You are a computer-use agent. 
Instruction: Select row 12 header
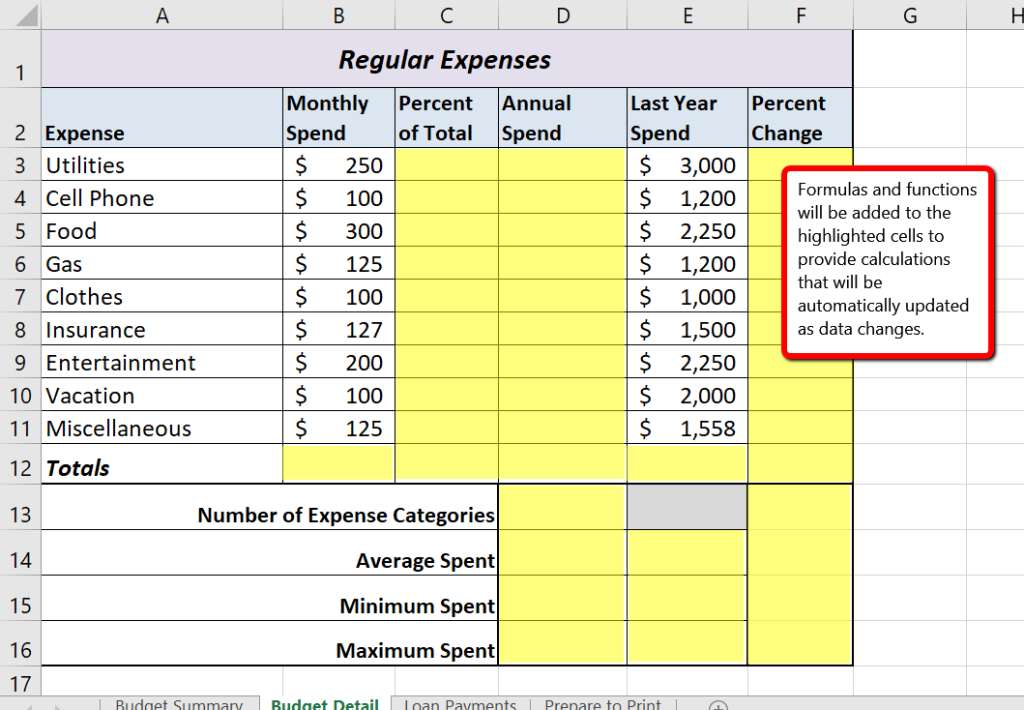tap(20, 468)
